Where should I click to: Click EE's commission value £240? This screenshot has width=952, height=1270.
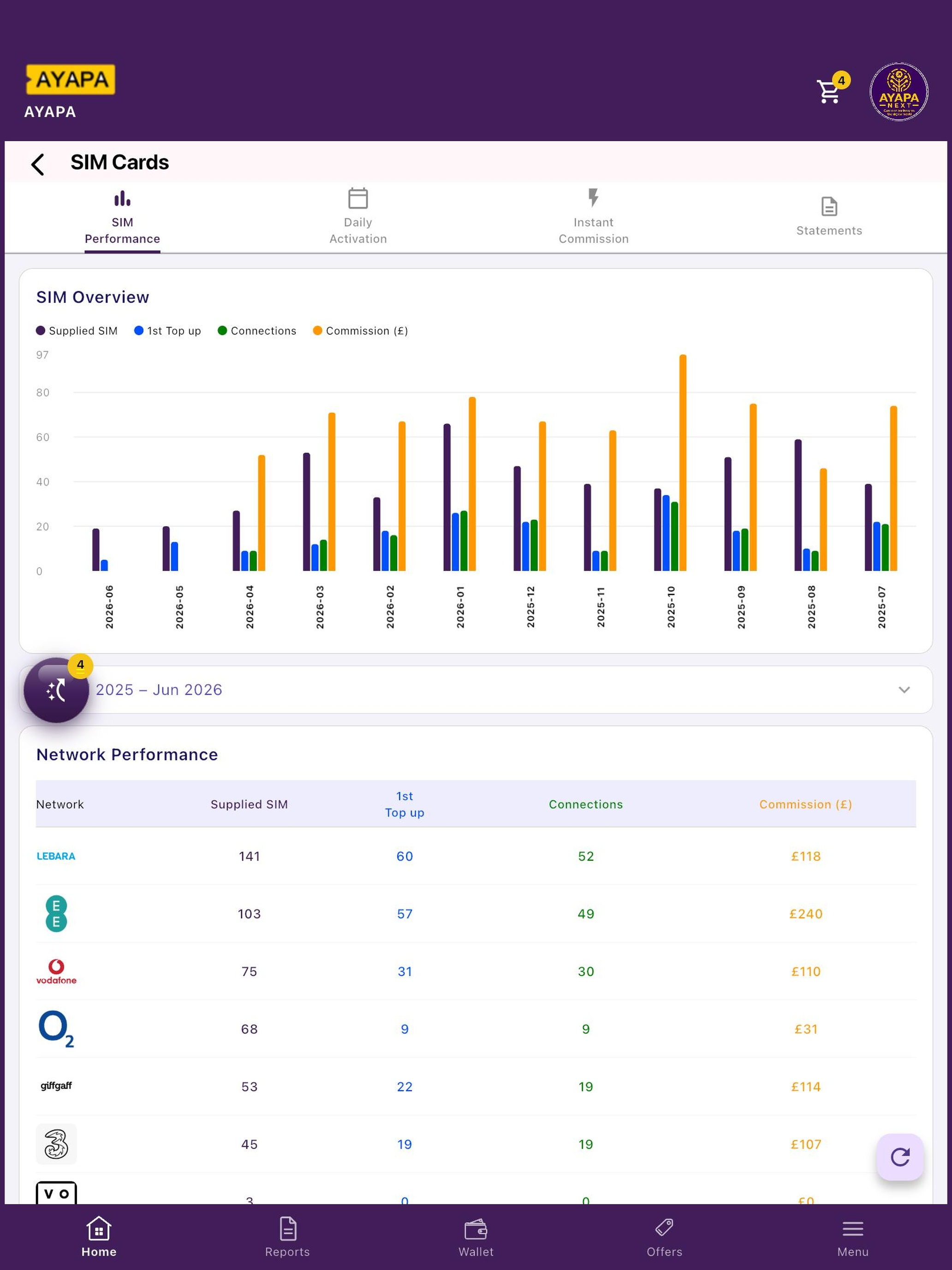point(806,913)
